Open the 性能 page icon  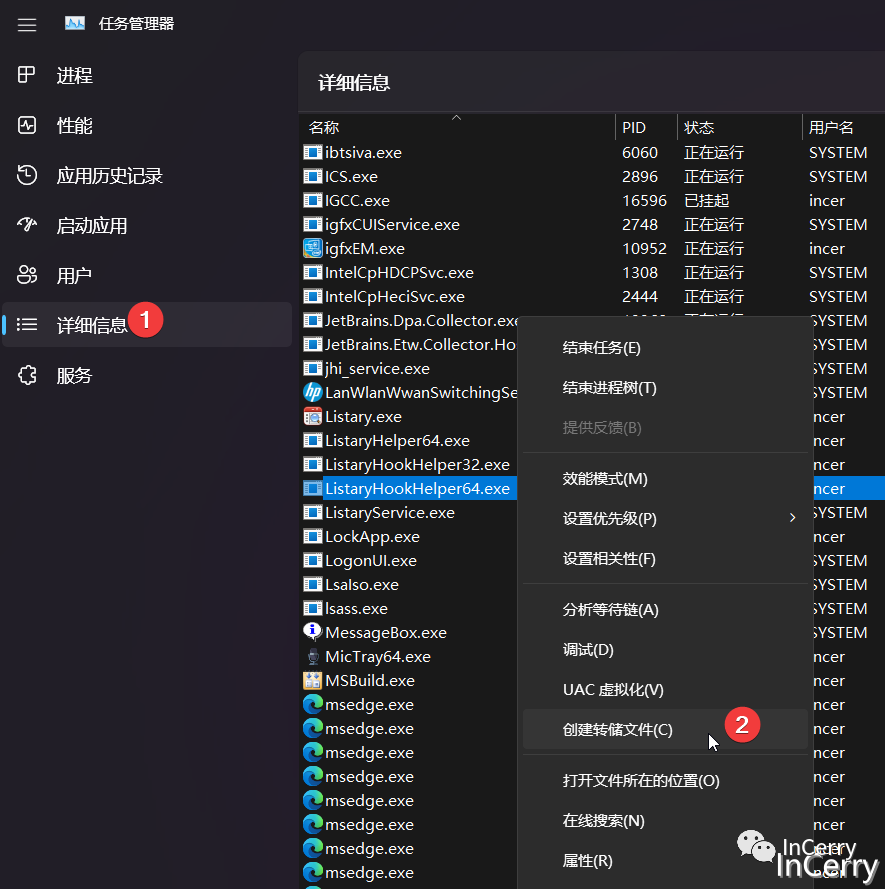pos(27,125)
